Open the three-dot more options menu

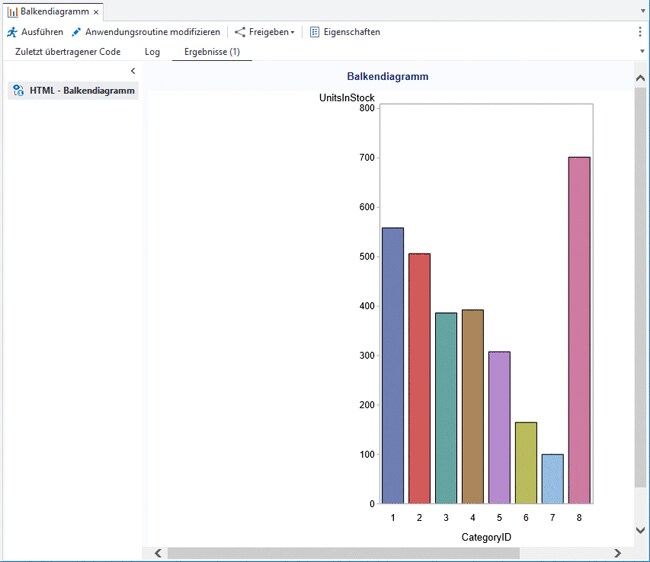point(640,32)
